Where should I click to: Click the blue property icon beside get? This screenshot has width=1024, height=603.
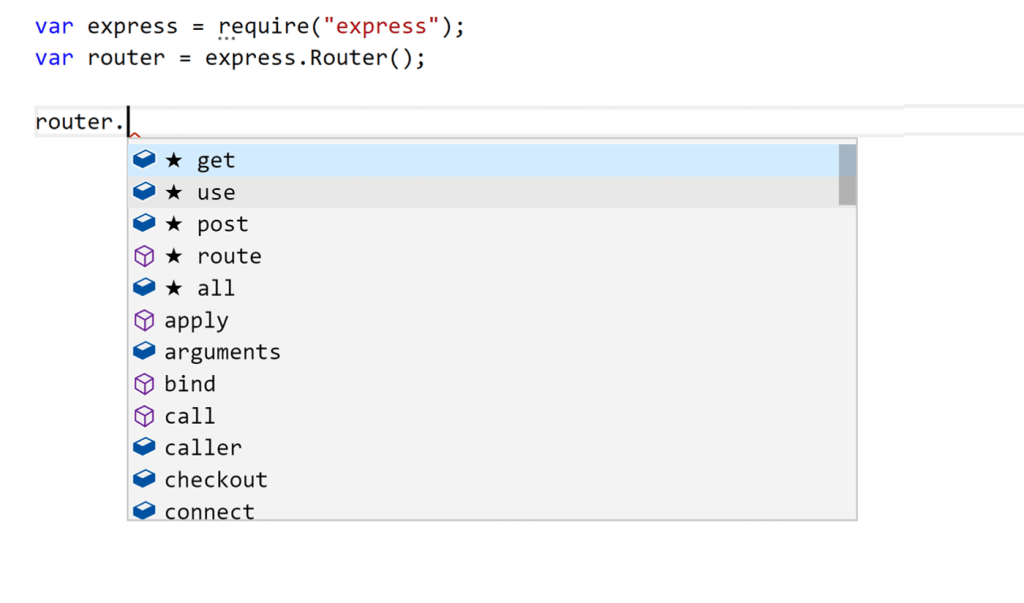tap(145, 160)
